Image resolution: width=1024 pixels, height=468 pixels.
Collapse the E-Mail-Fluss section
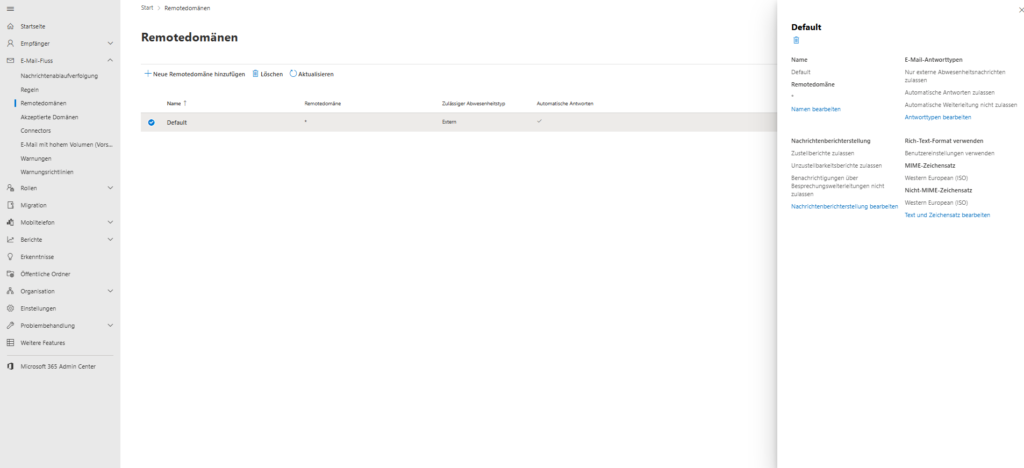(x=110, y=61)
